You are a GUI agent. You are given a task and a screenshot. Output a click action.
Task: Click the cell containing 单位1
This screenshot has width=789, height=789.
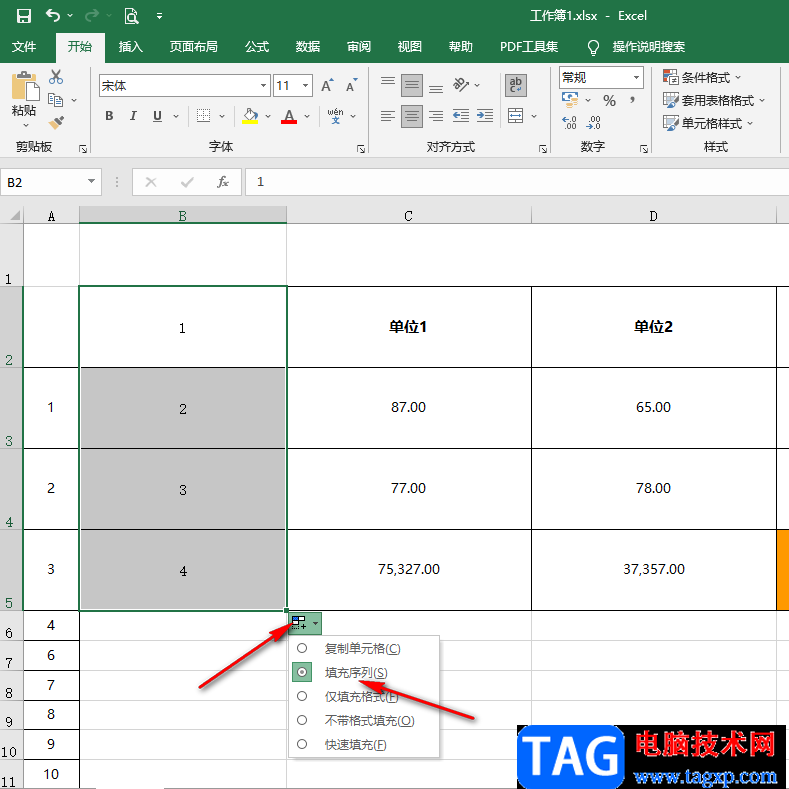pos(409,327)
